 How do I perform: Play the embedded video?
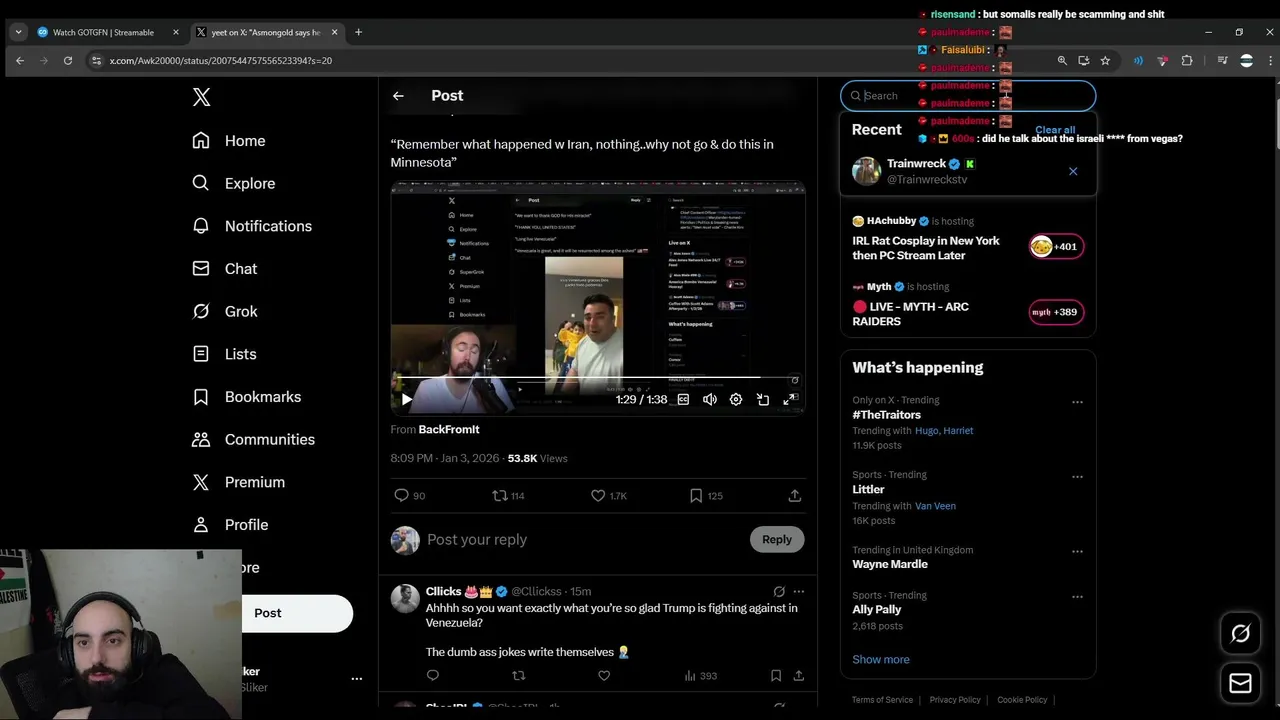coord(406,399)
